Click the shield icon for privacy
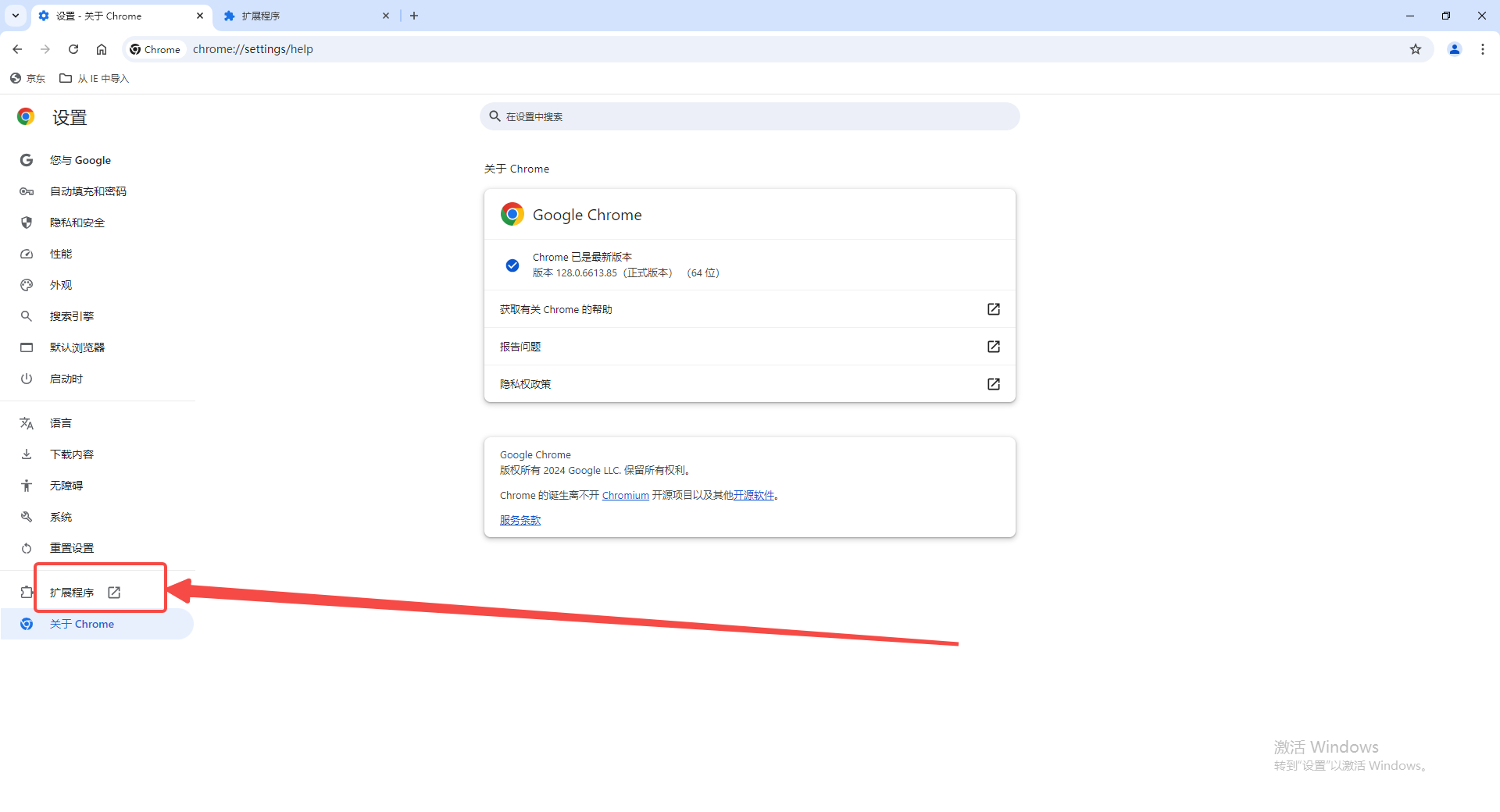 27,223
